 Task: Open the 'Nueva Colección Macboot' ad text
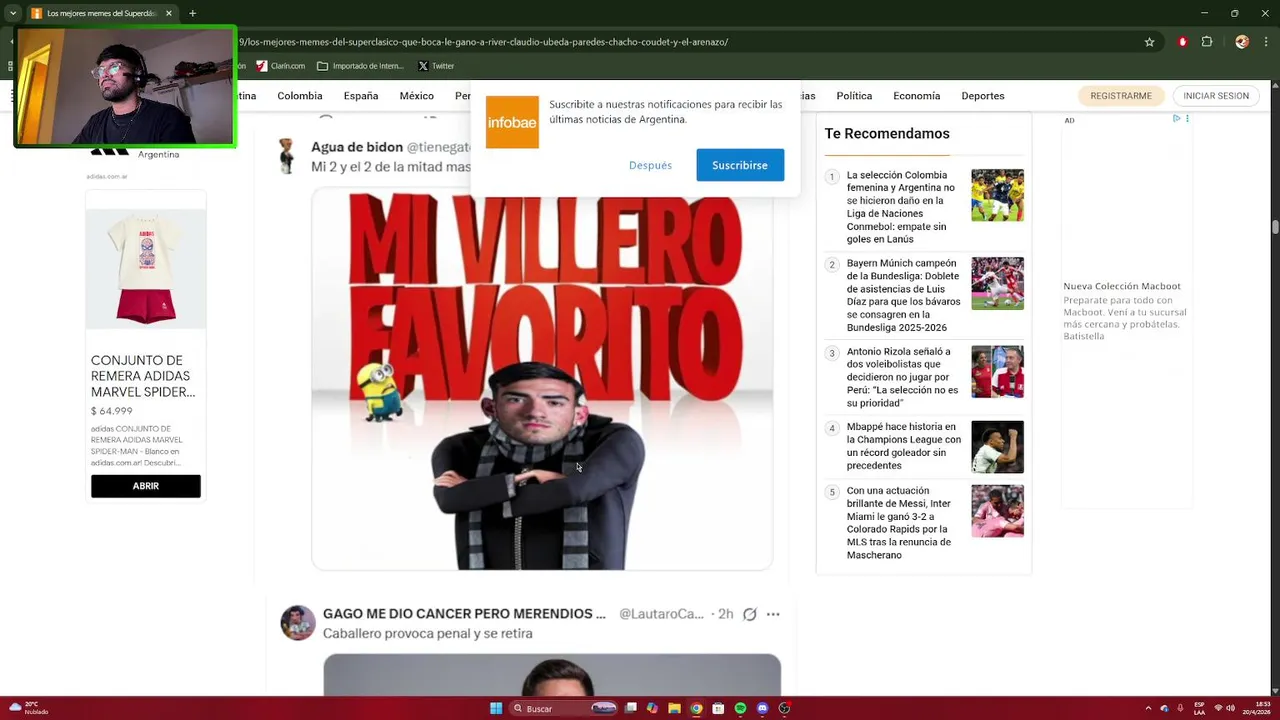click(1122, 286)
